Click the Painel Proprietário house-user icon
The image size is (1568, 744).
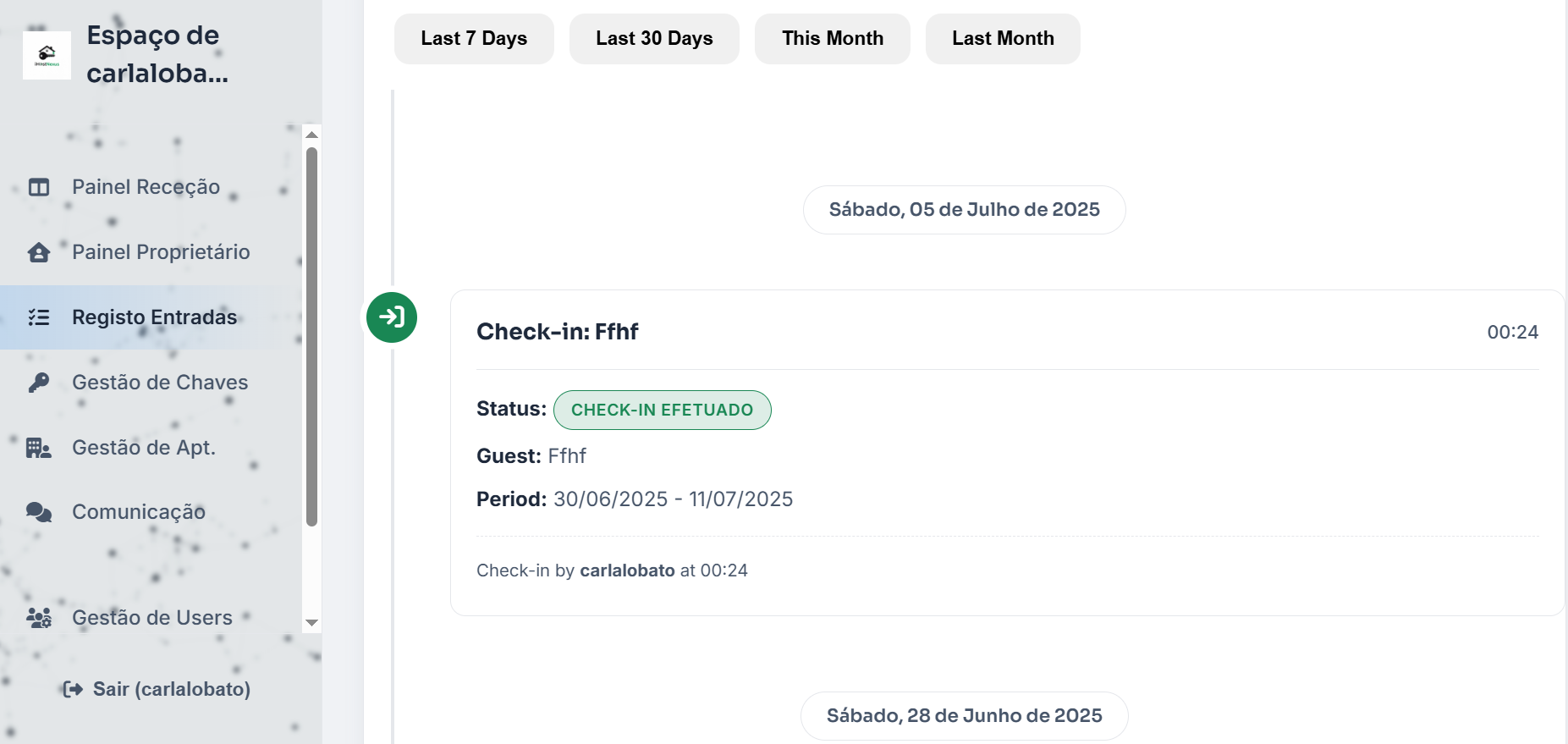point(39,252)
